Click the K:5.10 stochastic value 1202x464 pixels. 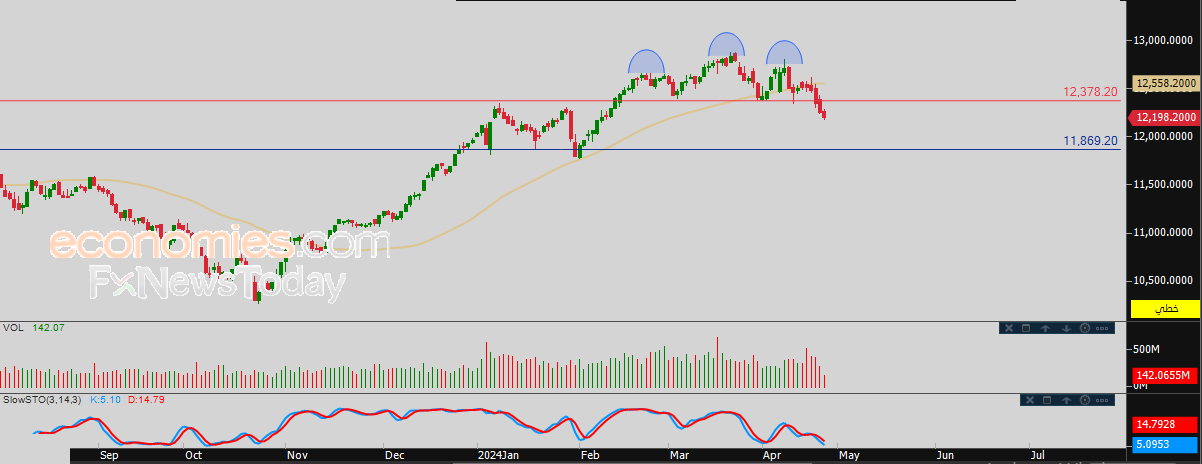point(106,399)
